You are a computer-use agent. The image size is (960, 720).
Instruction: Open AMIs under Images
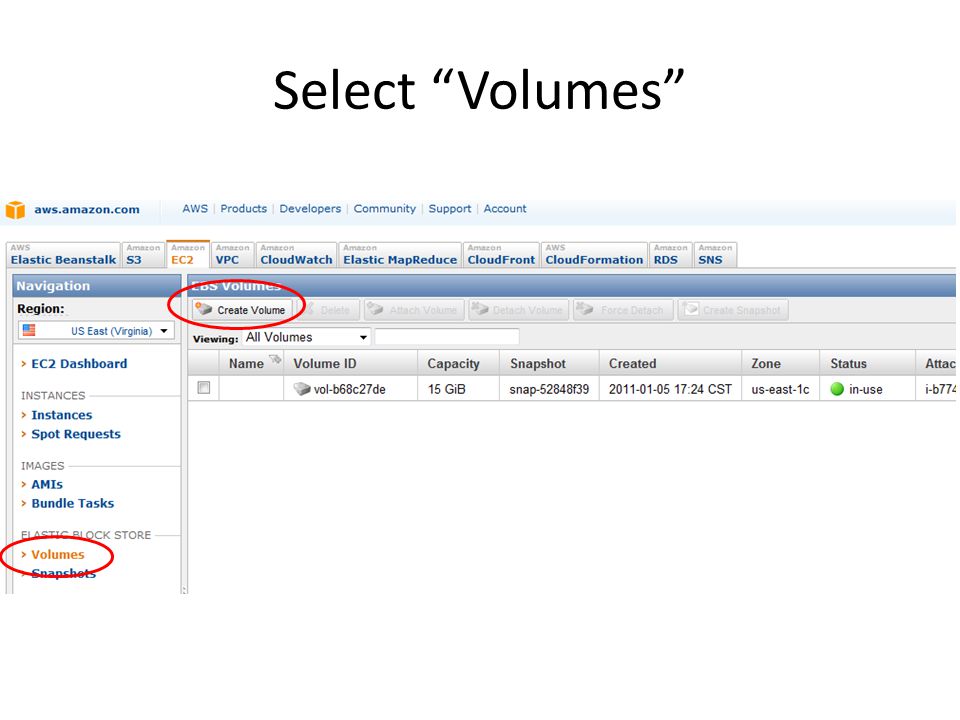(47, 484)
